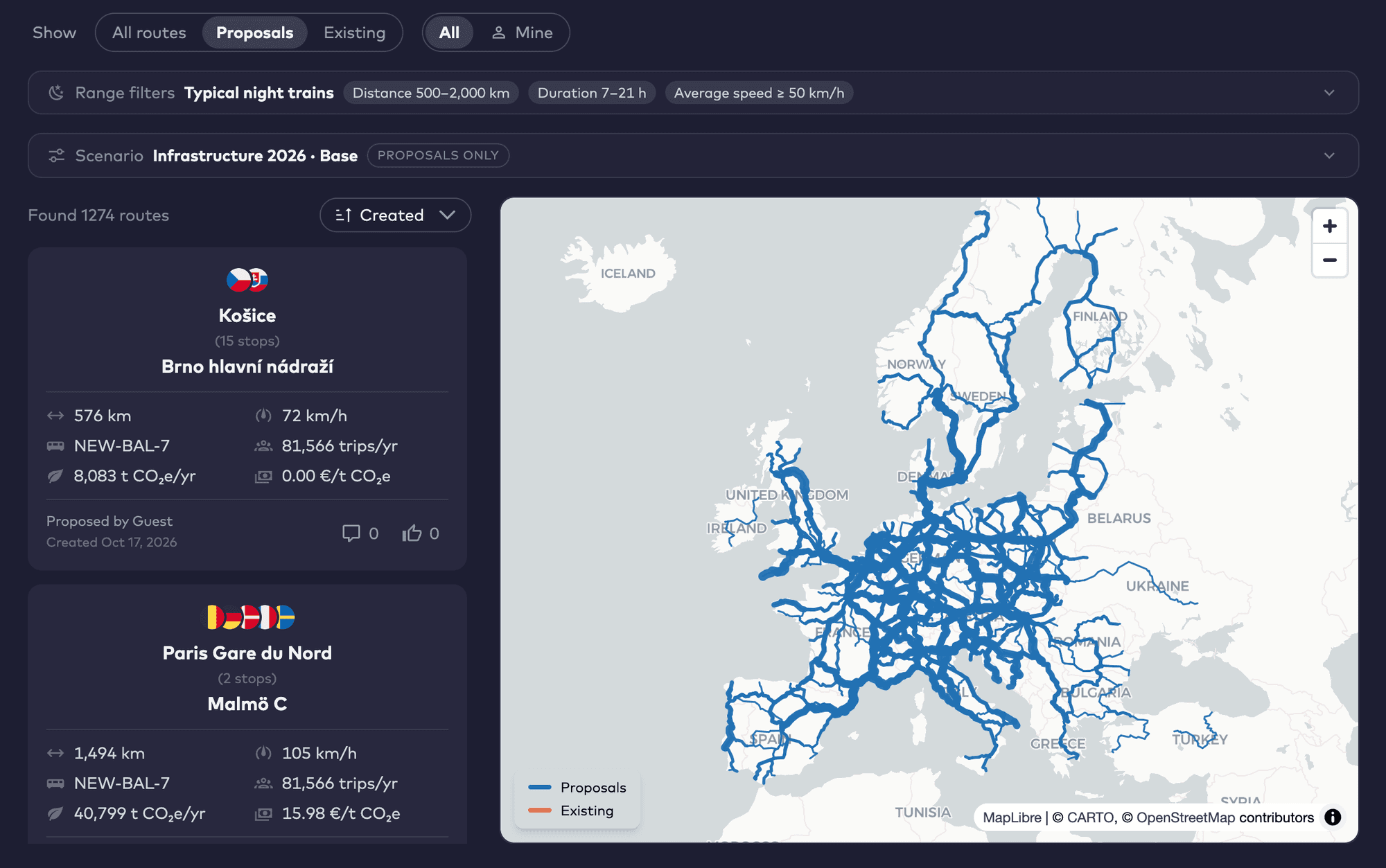Click the speed icon by 105 km/h

point(263,753)
